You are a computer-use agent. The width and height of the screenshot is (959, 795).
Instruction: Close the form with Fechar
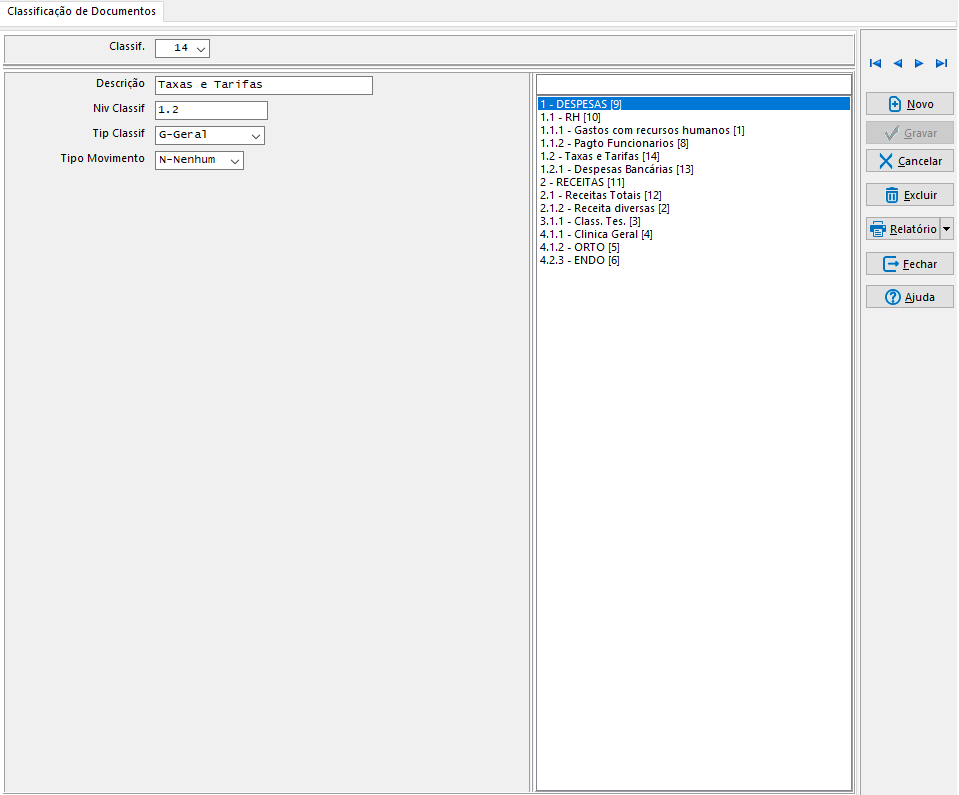point(909,264)
